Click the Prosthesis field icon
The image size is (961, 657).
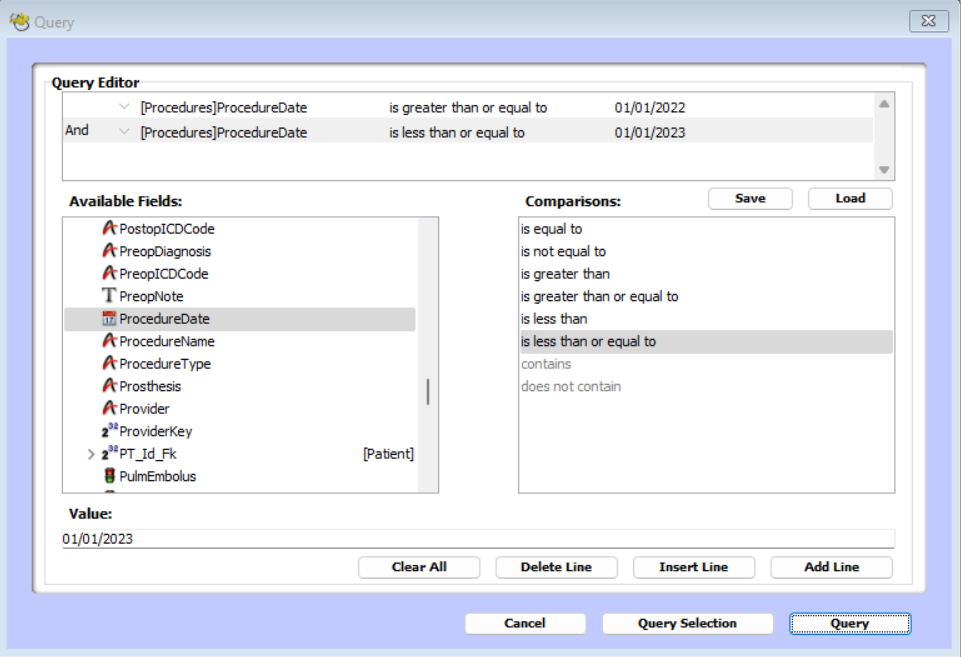click(109, 386)
